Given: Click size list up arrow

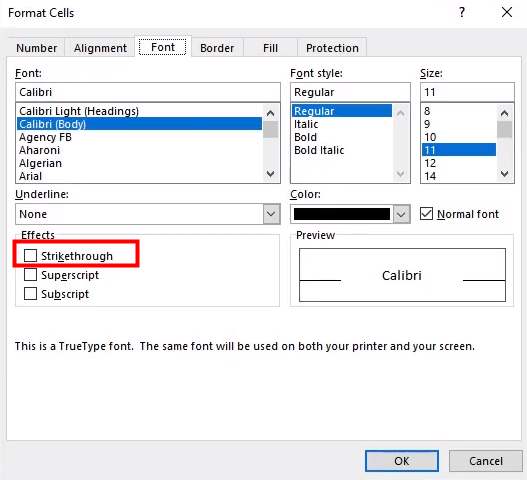Looking at the screenshot, I should (504, 113).
